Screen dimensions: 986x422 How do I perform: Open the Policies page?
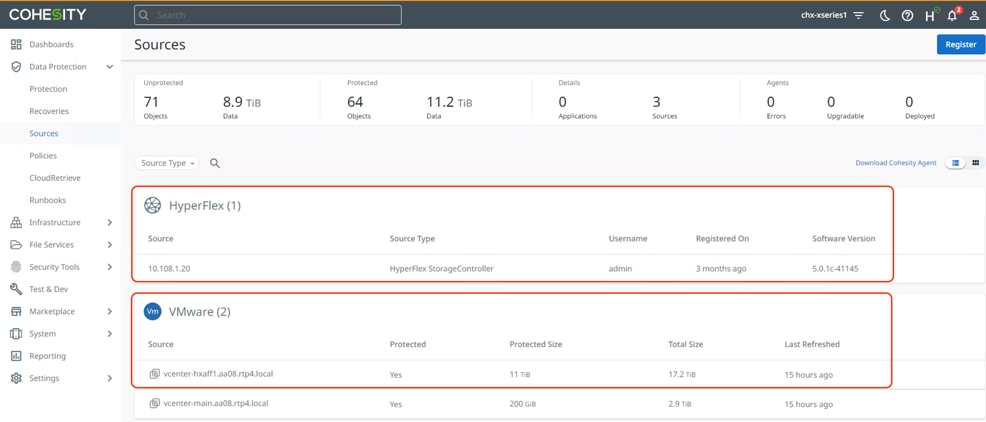click(43, 156)
